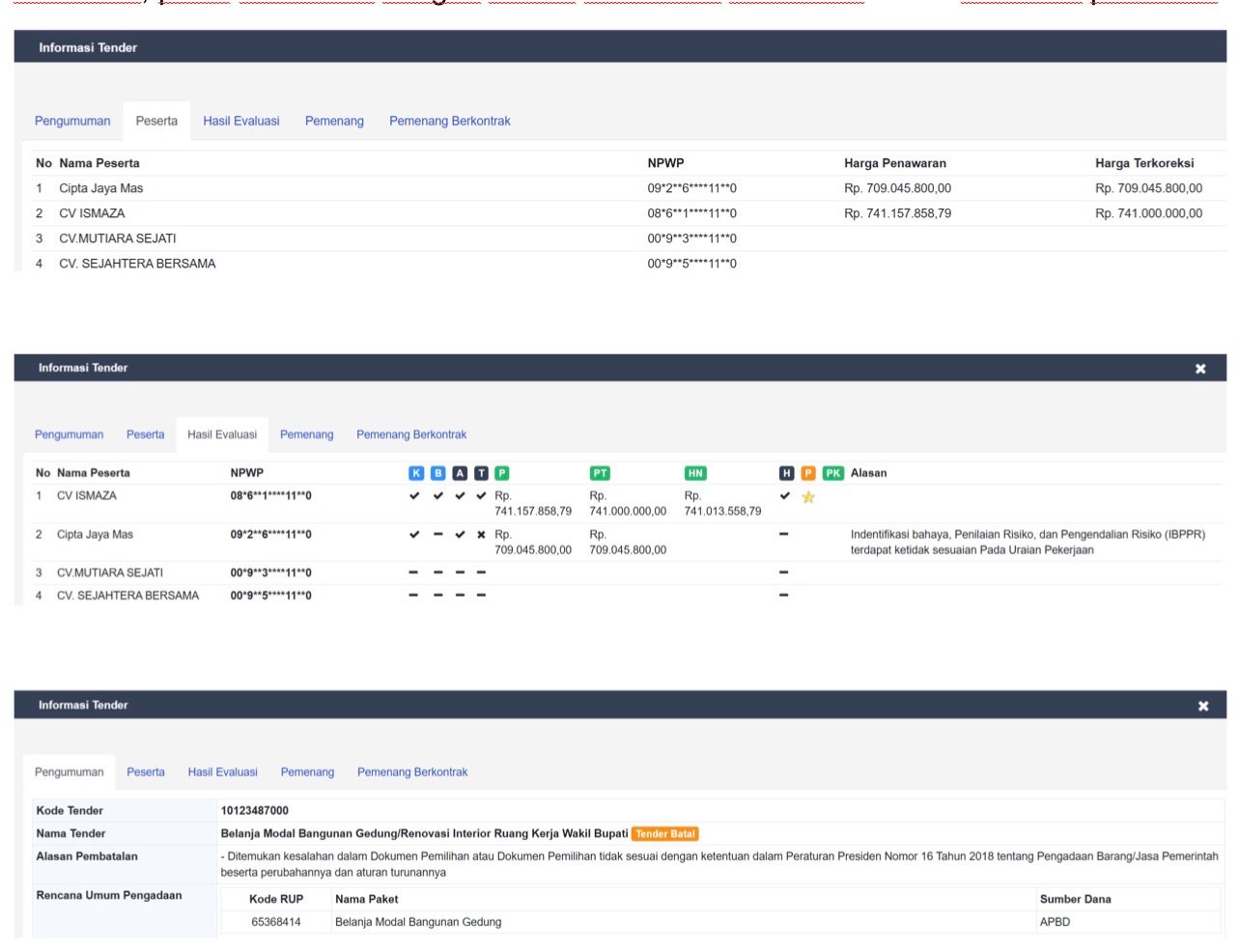Click the green HN badge header
1240x952 pixels.
[695, 473]
